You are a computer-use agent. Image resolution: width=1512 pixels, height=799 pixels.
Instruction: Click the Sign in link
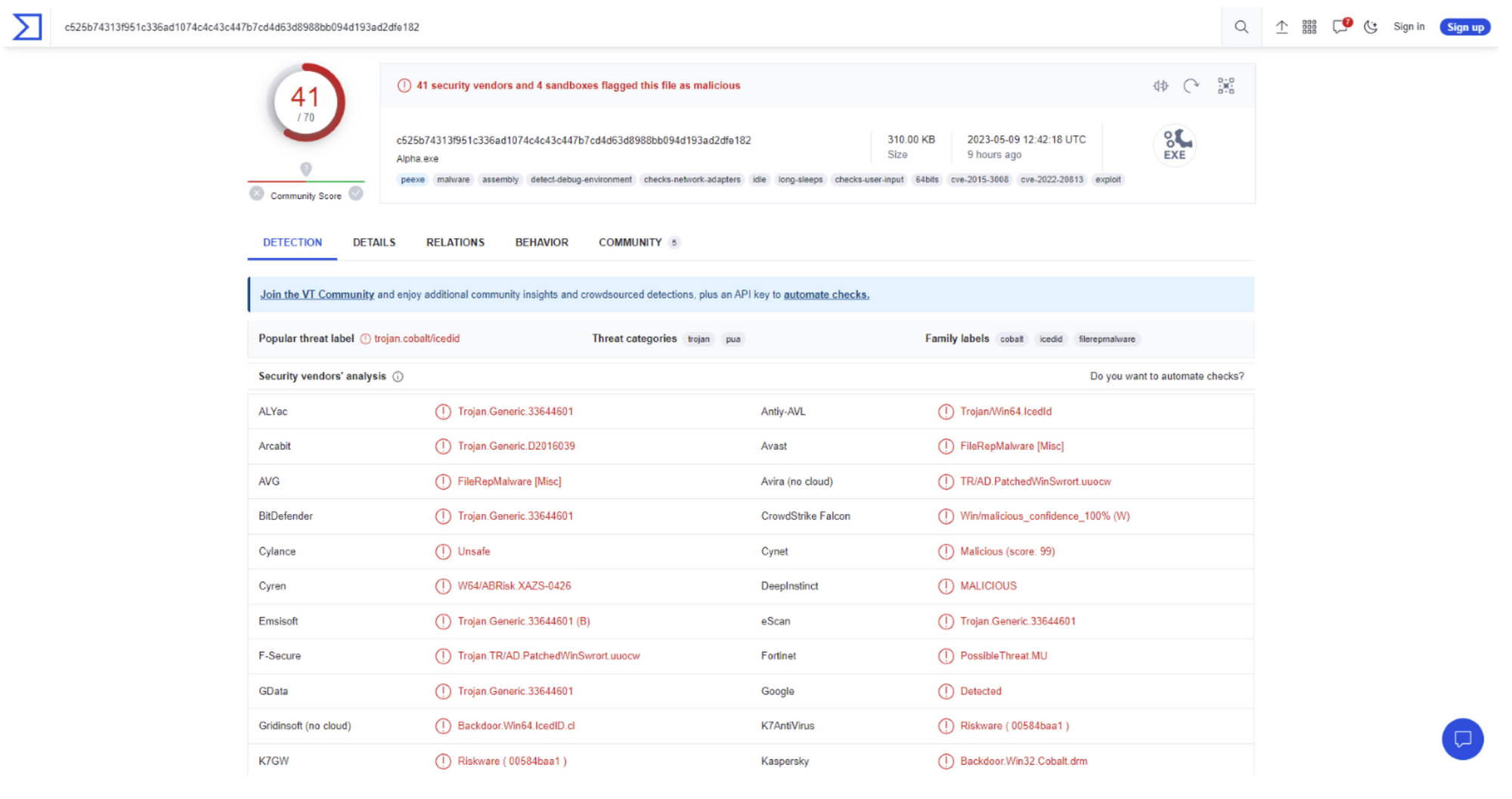(x=1408, y=26)
